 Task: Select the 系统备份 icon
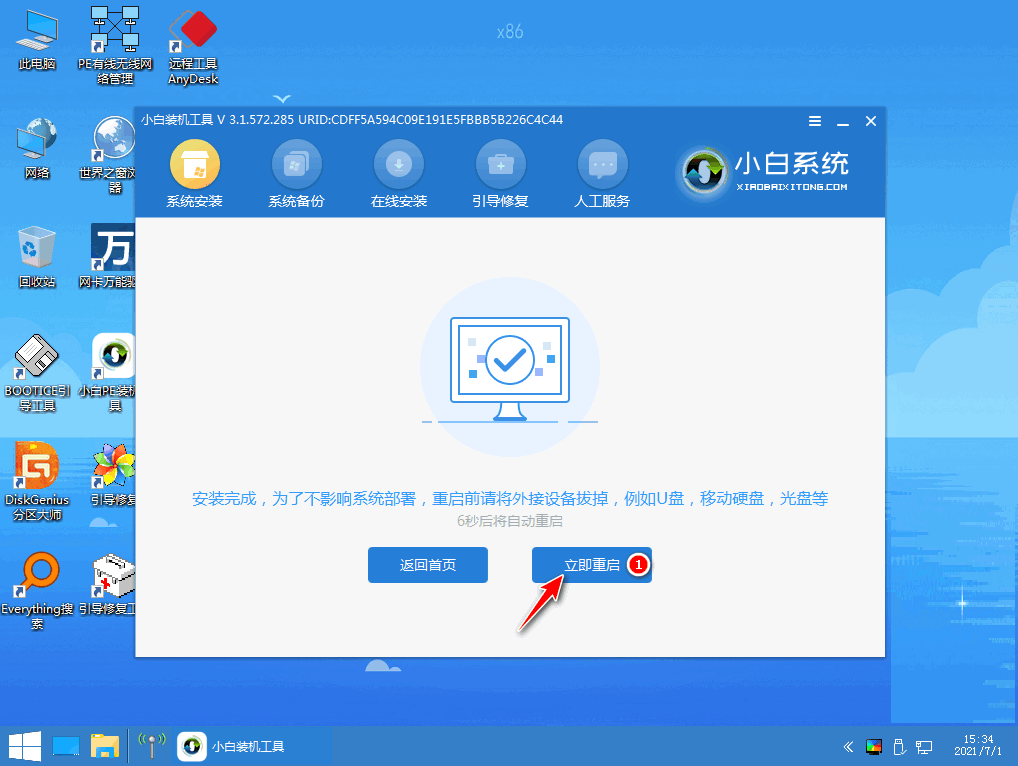pyautogui.click(x=297, y=165)
